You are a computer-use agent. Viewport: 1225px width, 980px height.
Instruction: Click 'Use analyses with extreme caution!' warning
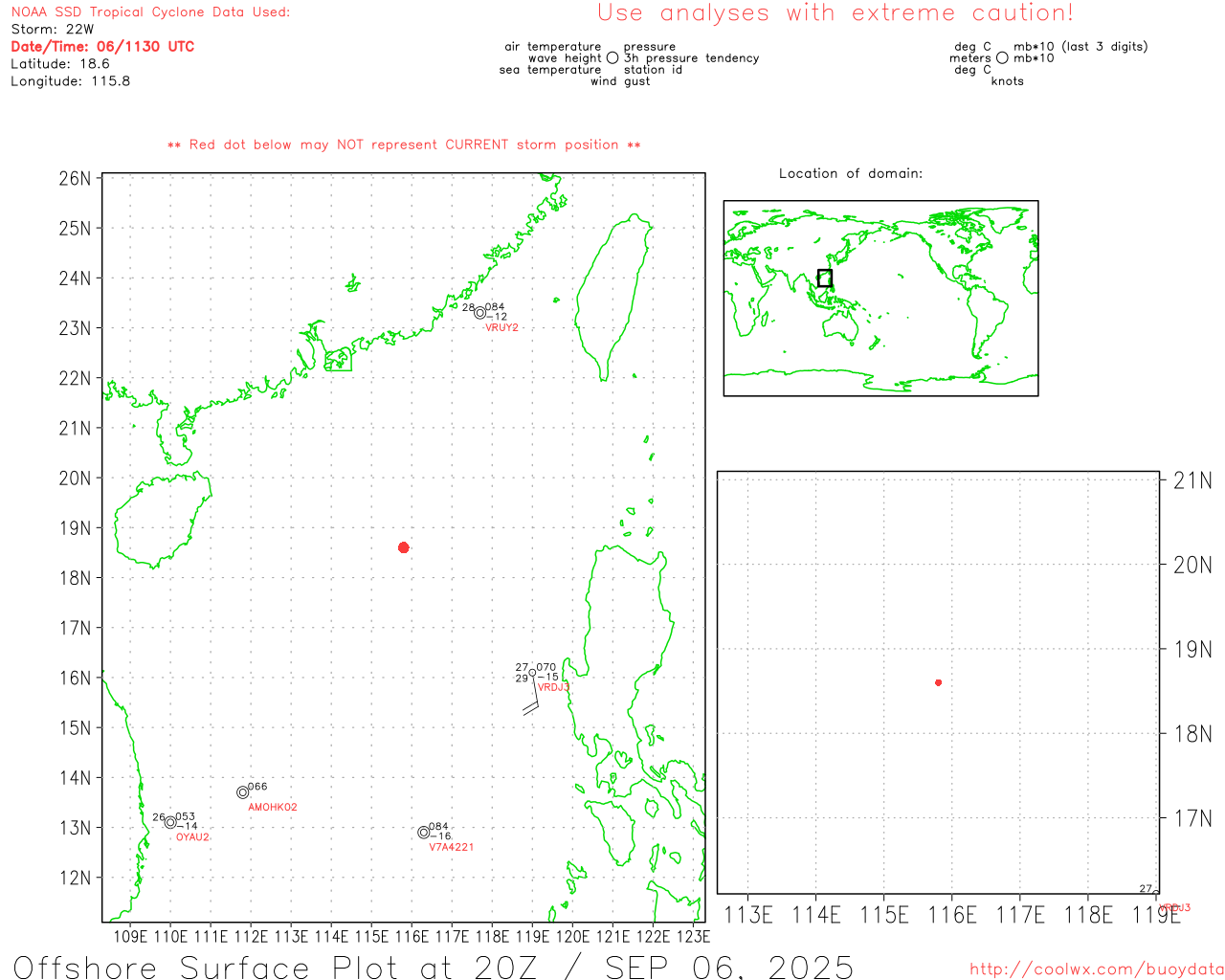pyautogui.click(x=835, y=12)
